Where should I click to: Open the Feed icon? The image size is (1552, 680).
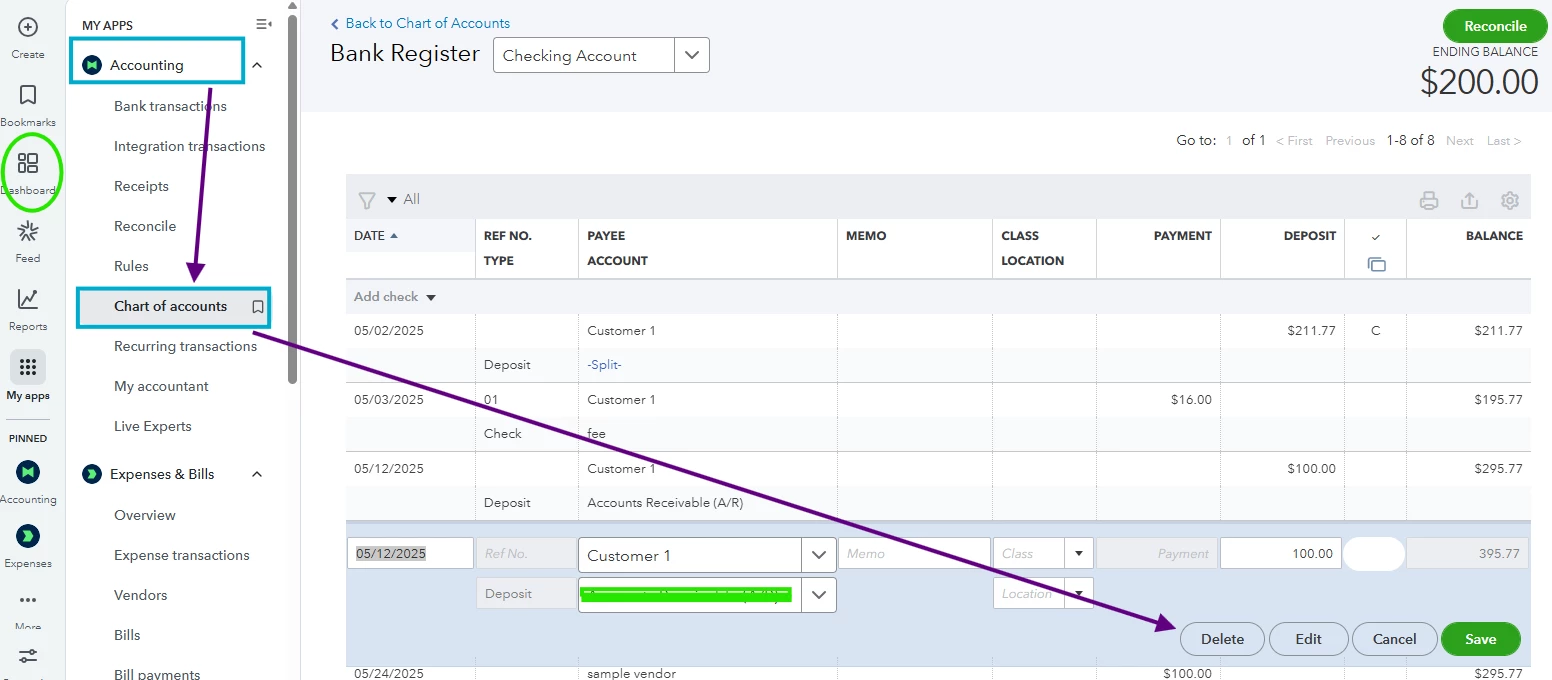[28, 232]
